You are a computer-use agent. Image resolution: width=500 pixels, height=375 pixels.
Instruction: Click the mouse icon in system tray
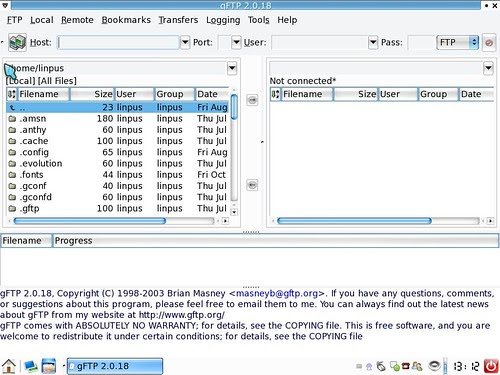point(381,366)
